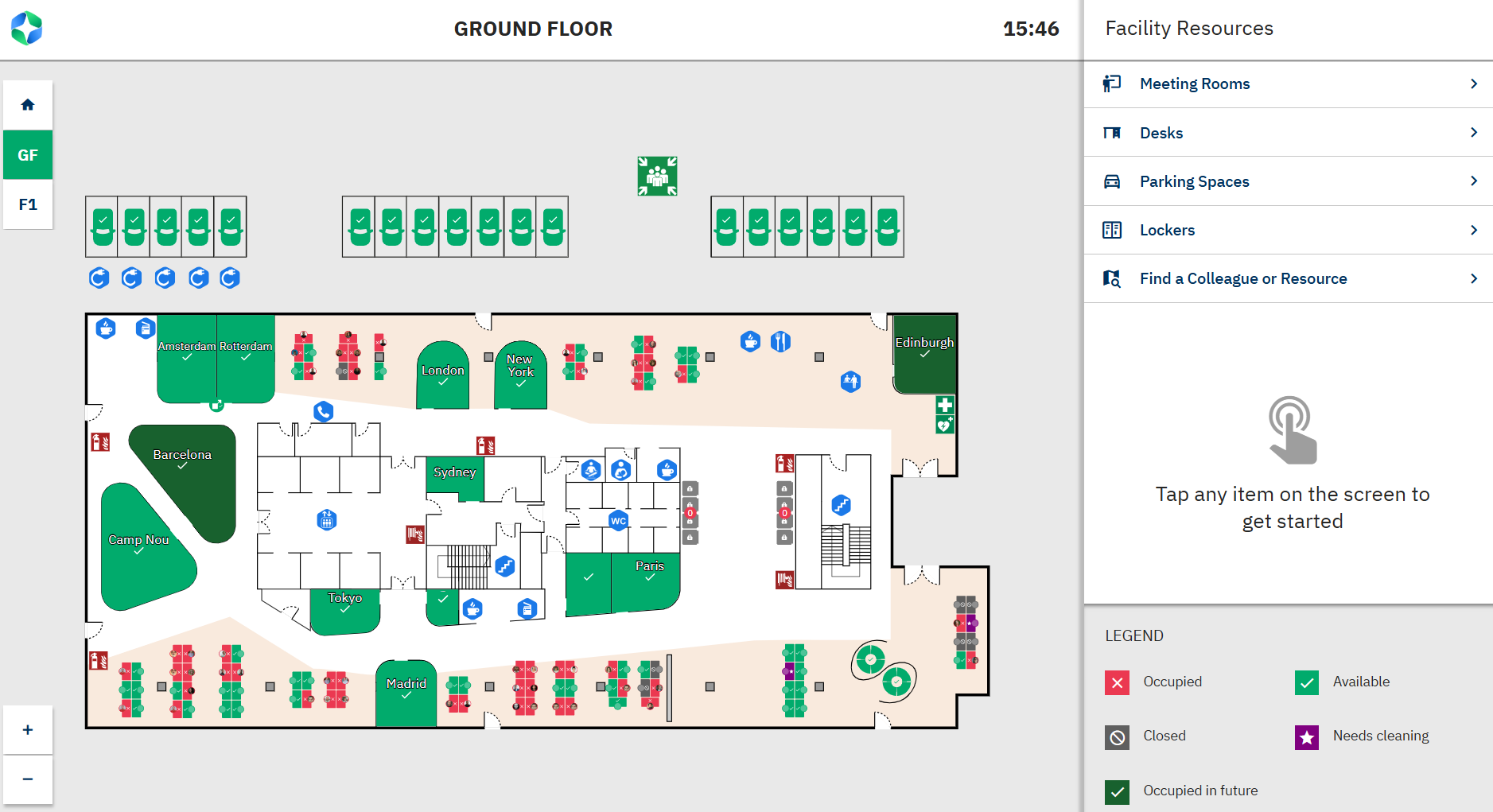Click the red Occupied legend swatch

coord(1117,682)
